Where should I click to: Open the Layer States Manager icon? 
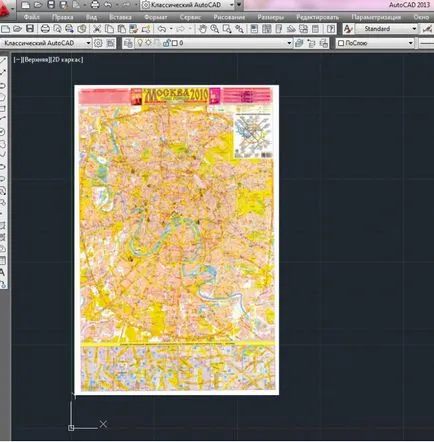pos(324,43)
